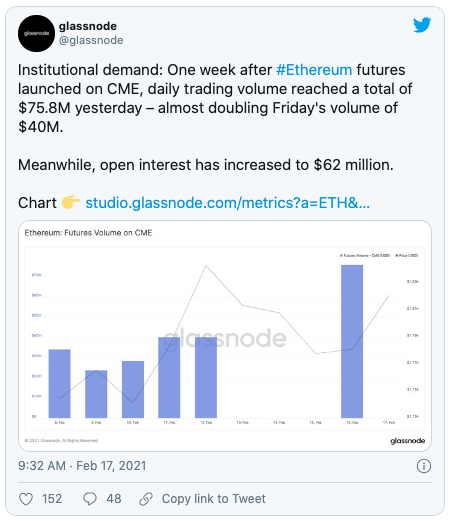
Task: Click Copy link to Tweet
Action: [x=214, y=499]
